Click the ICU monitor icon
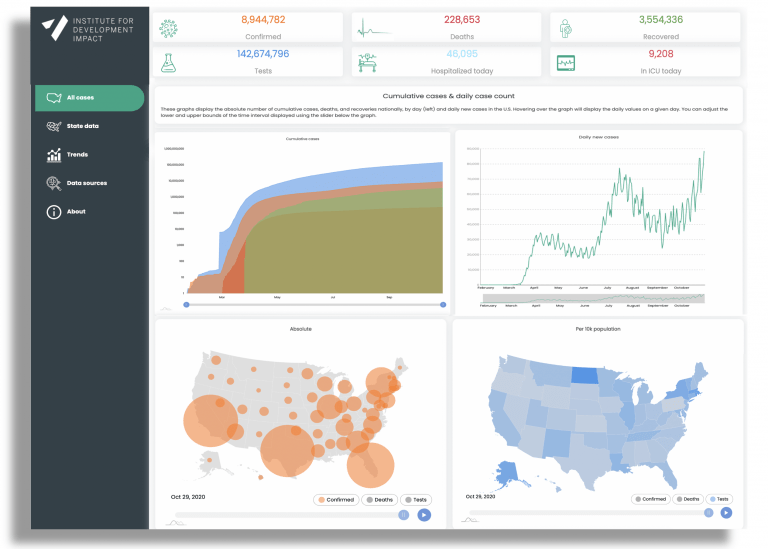 pyautogui.click(x=566, y=63)
